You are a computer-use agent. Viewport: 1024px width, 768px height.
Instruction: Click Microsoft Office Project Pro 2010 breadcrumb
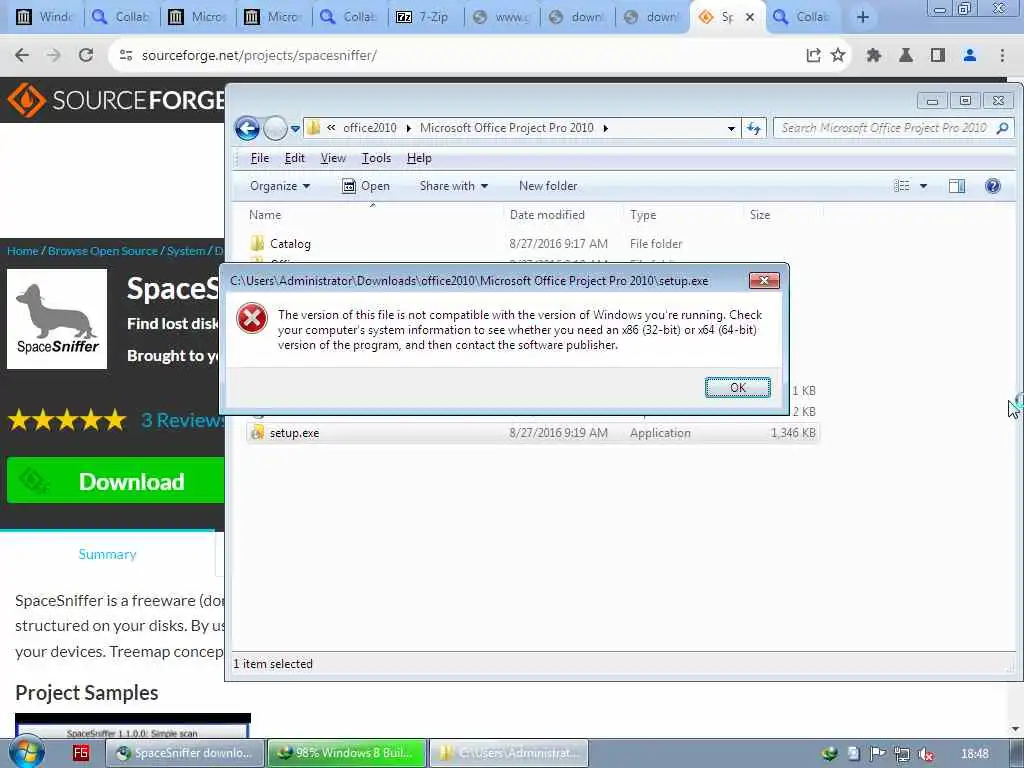pyautogui.click(x=507, y=128)
